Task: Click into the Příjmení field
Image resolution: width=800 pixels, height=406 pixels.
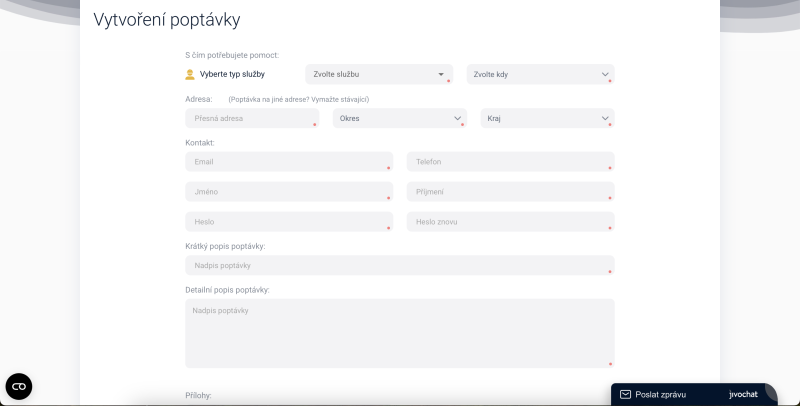Action: (x=511, y=192)
